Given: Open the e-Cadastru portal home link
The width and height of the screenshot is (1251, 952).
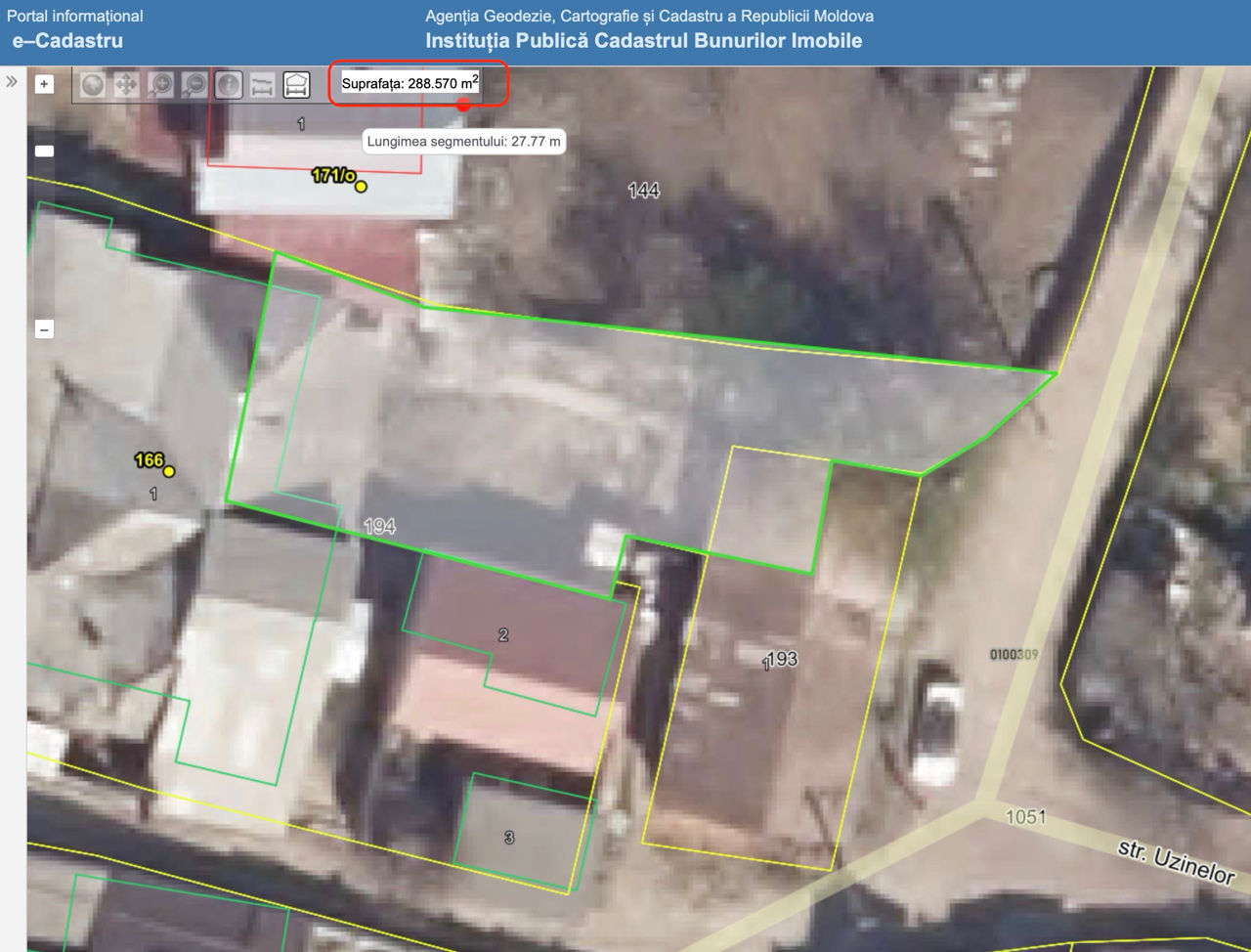Looking at the screenshot, I should (x=67, y=41).
